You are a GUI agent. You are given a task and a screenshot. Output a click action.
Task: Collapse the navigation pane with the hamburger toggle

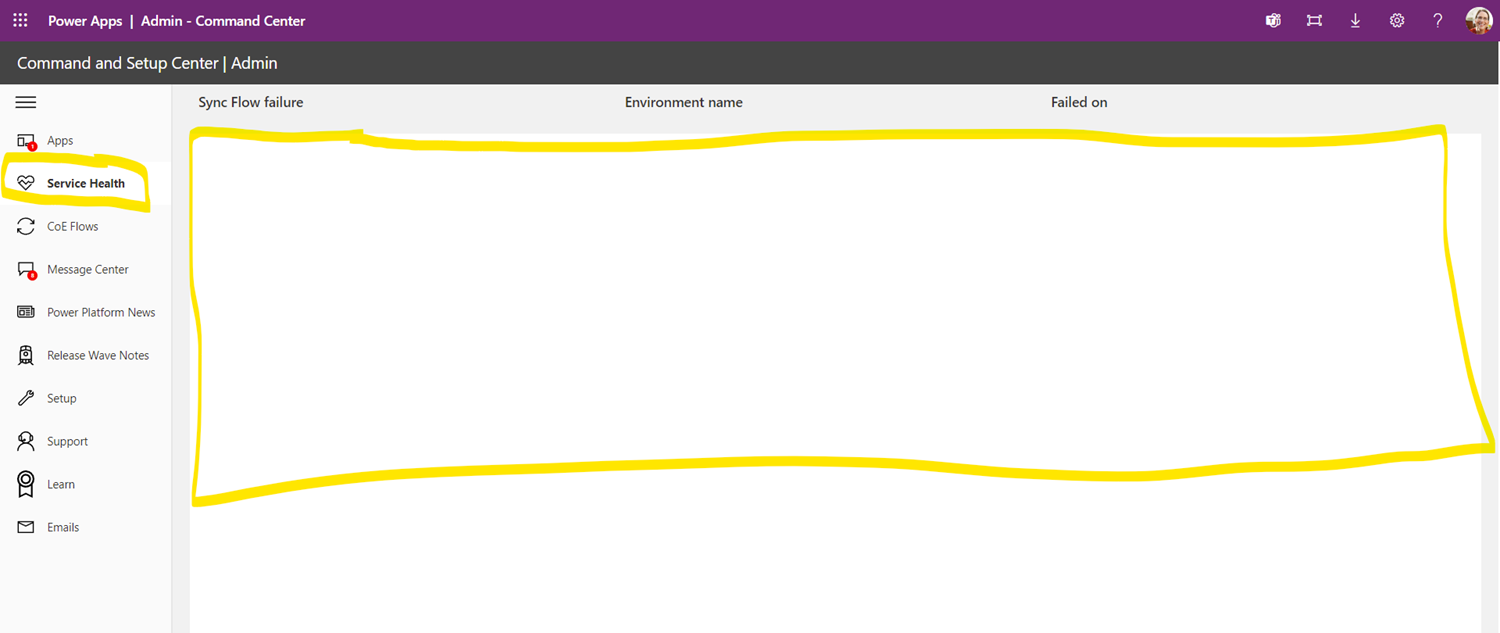[25, 102]
